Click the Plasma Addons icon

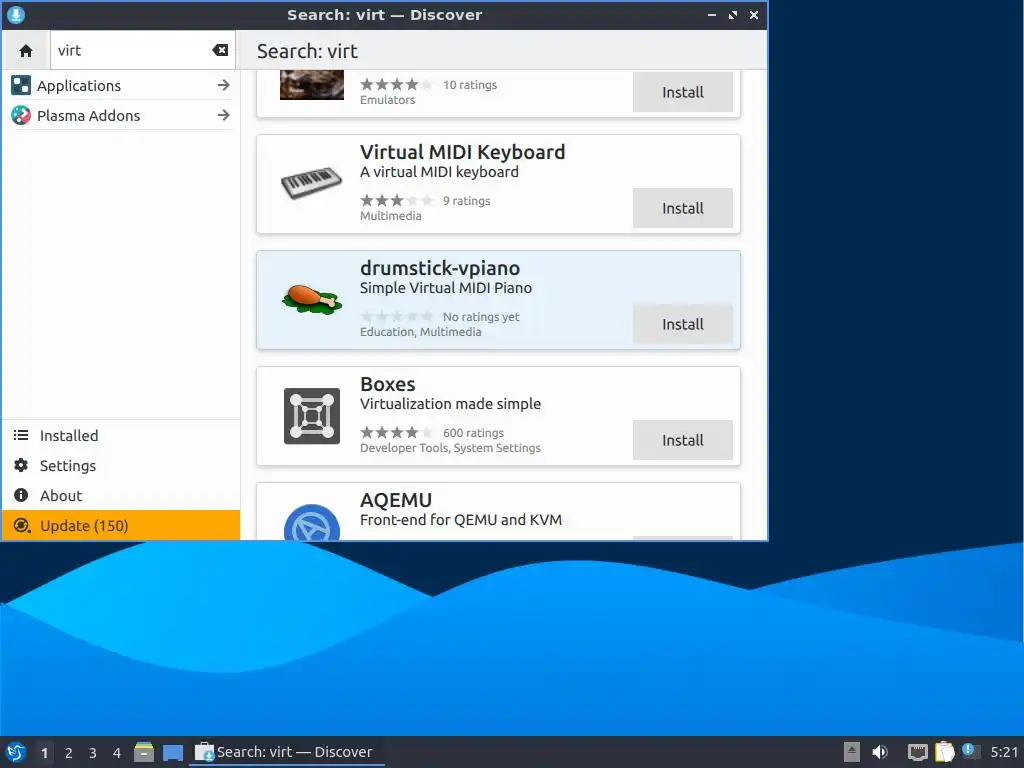(x=21, y=116)
